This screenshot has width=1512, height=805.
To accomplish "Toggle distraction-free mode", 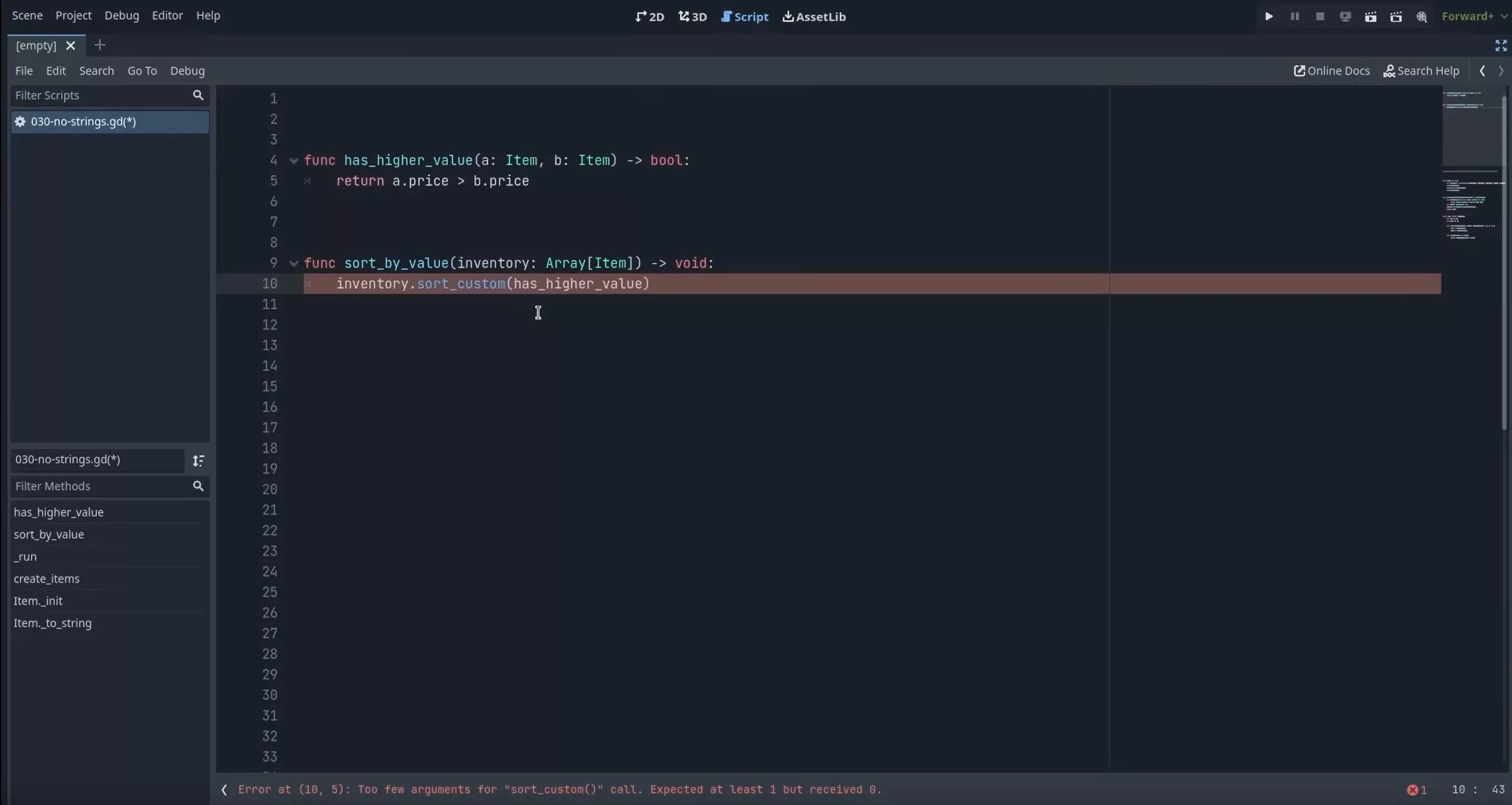I will [1501, 45].
